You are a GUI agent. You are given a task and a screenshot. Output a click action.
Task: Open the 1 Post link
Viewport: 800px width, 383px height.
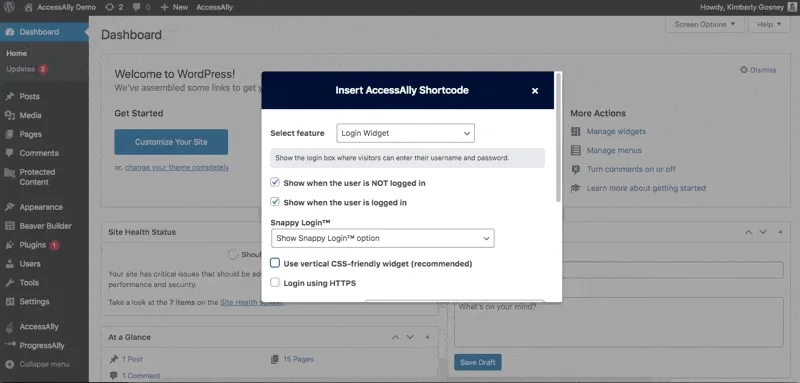tap(132, 359)
